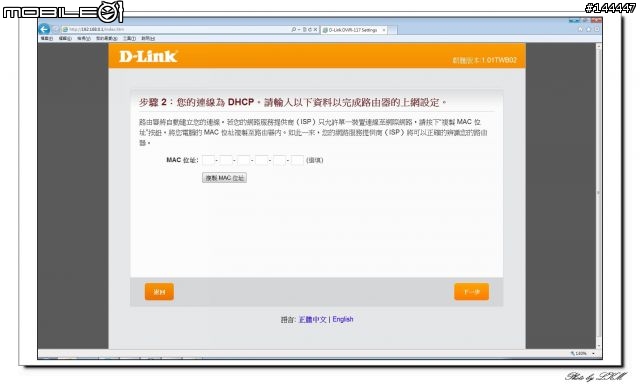Open the 說明 (Help) menu

(148, 38)
